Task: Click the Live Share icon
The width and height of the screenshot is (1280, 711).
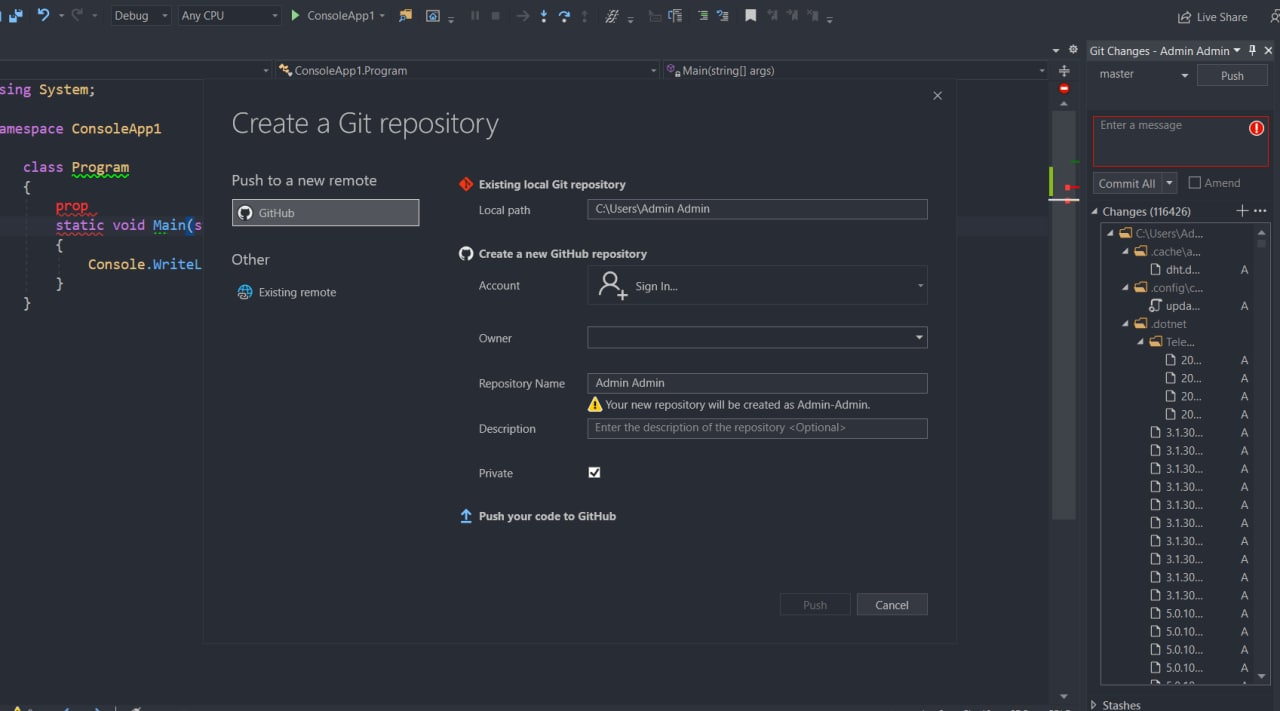Action: [x=1185, y=17]
